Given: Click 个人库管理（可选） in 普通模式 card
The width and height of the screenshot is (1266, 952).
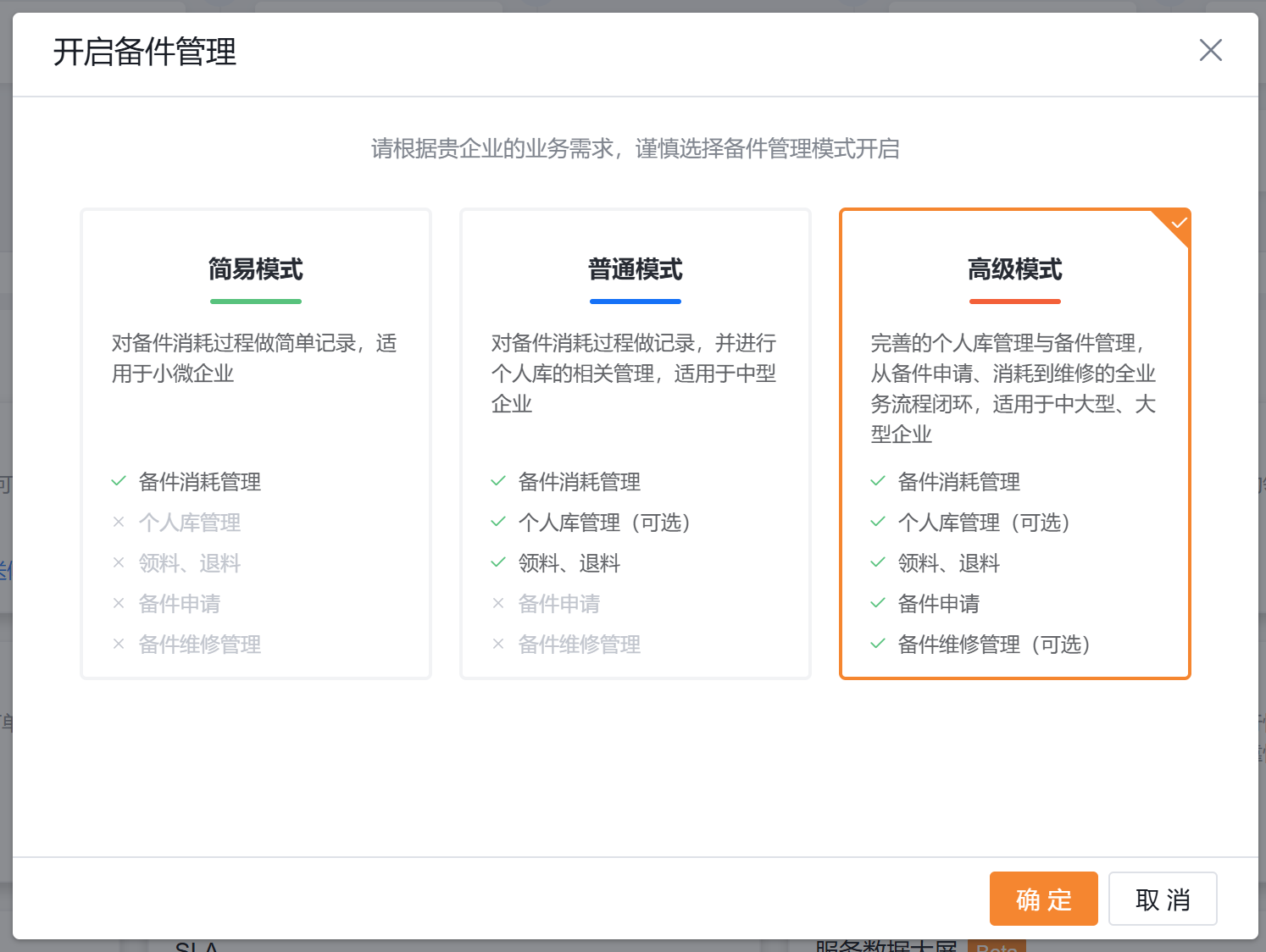Looking at the screenshot, I should coord(604,523).
